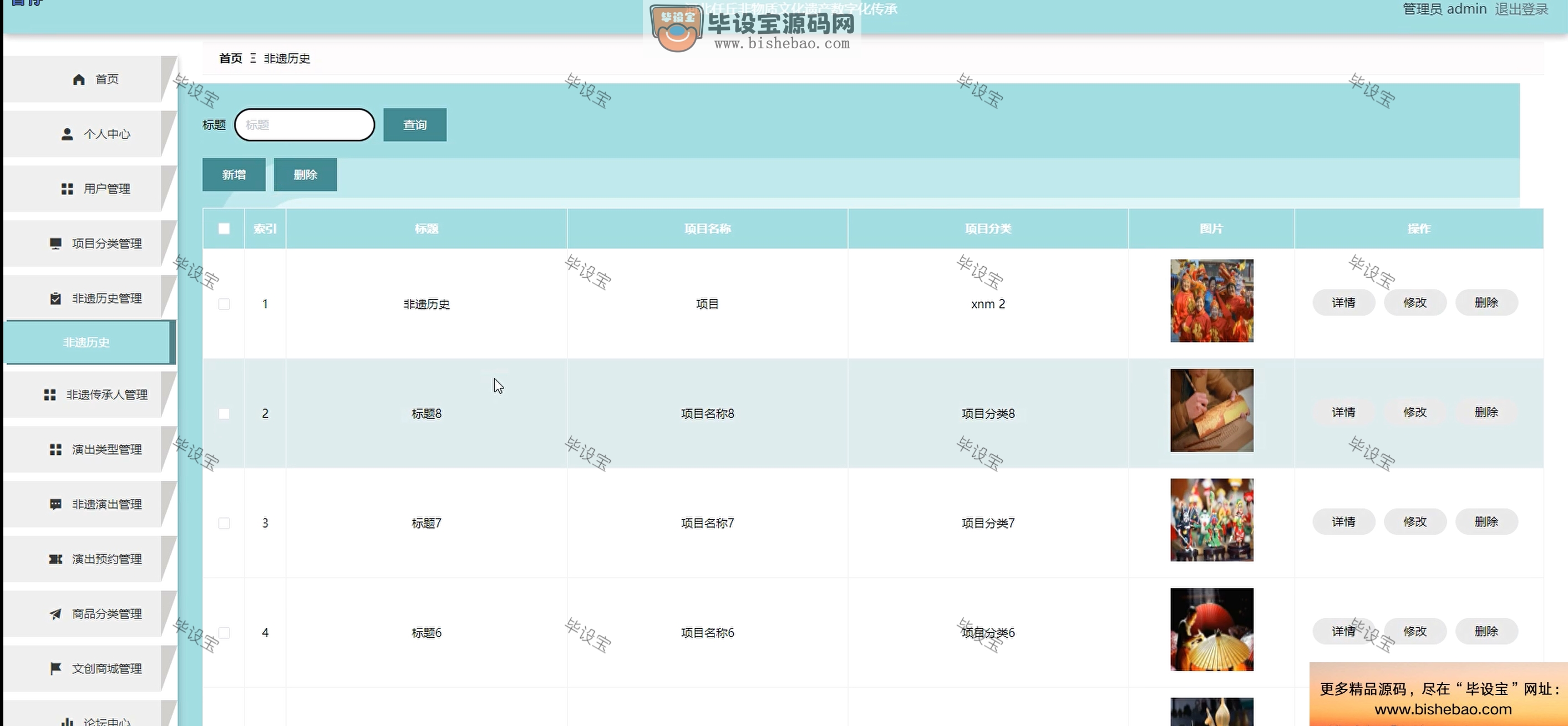1568x726 pixels.
Task: Click the 删除 button above the table
Action: pos(305,175)
